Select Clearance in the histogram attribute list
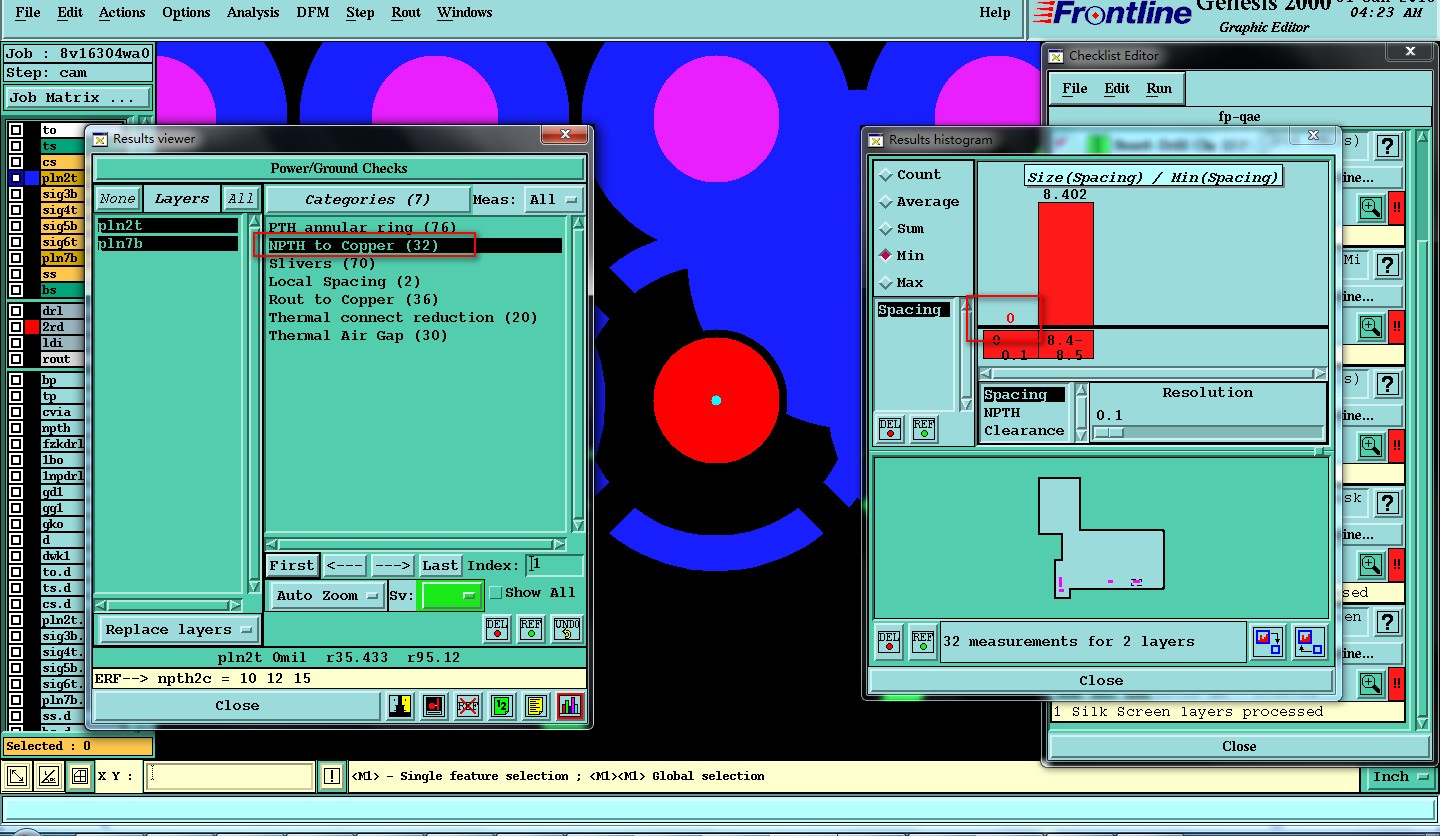 pyautogui.click(x=1024, y=431)
